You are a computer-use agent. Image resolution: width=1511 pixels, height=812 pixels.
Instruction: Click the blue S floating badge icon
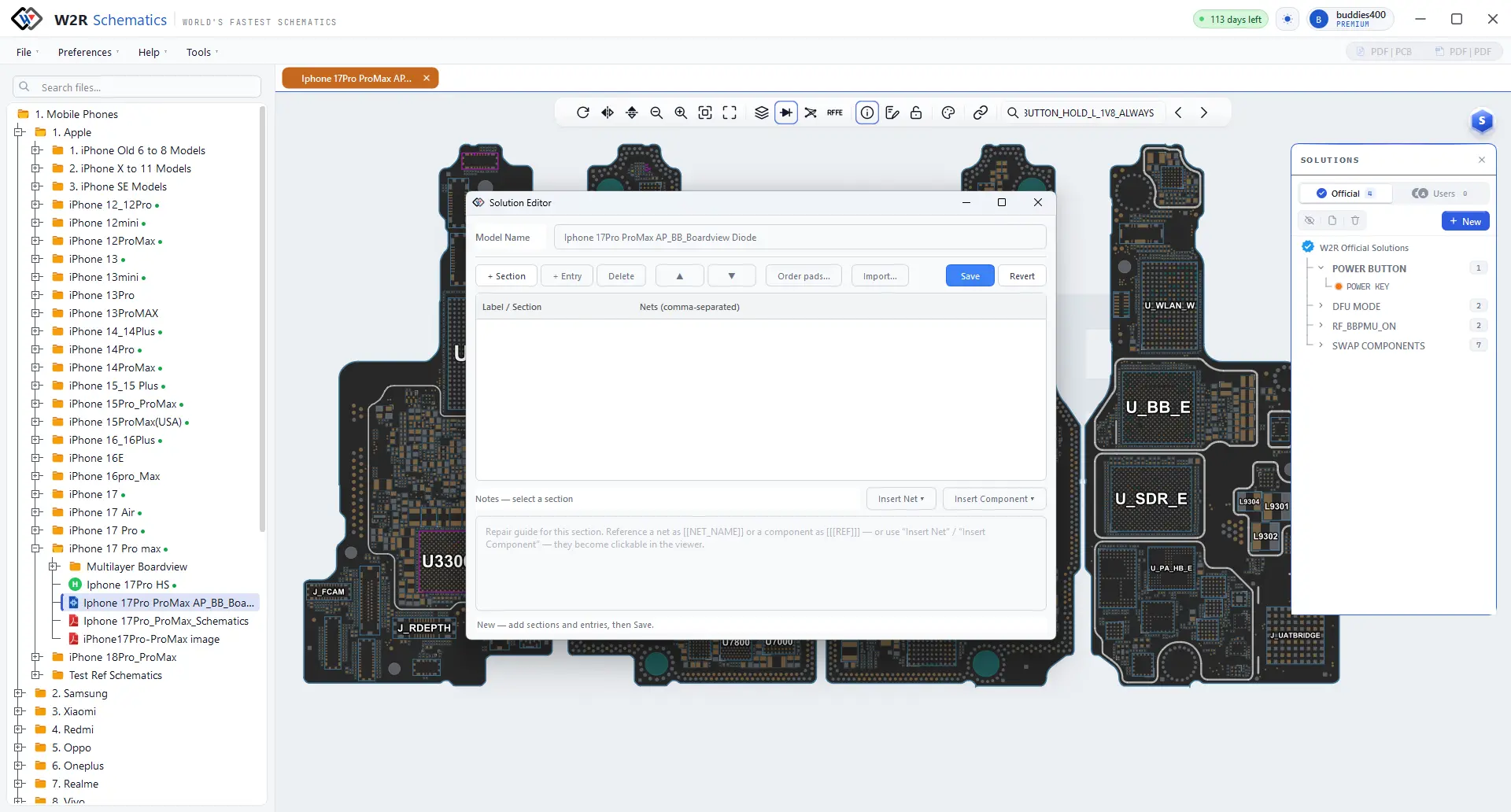[1482, 121]
